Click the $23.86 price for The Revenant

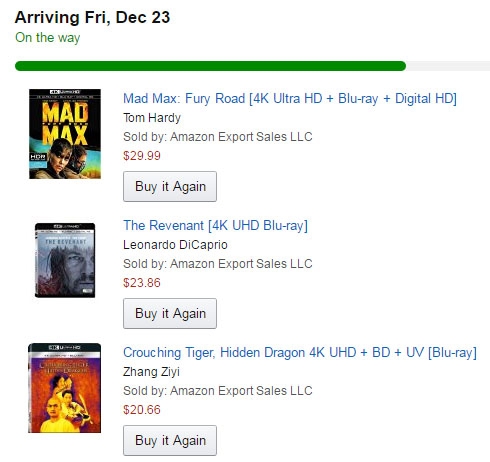142,283
